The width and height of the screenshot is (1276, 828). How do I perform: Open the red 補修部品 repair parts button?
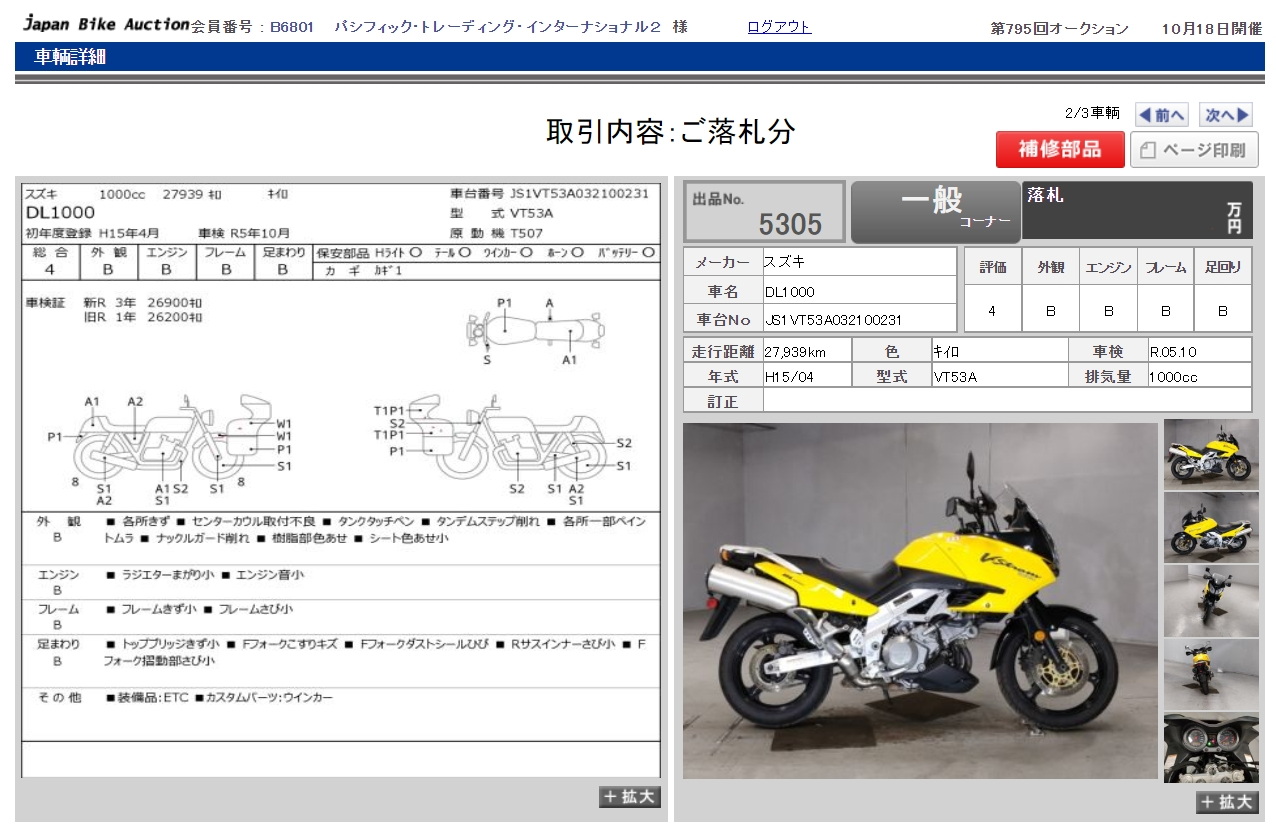click(1059, 150)
